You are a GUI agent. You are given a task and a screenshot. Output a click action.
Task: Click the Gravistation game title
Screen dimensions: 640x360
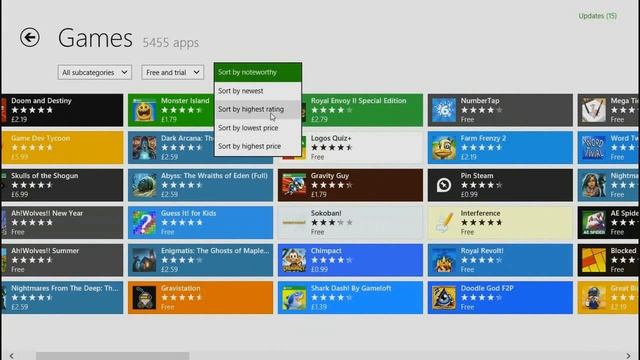(180, 288)
